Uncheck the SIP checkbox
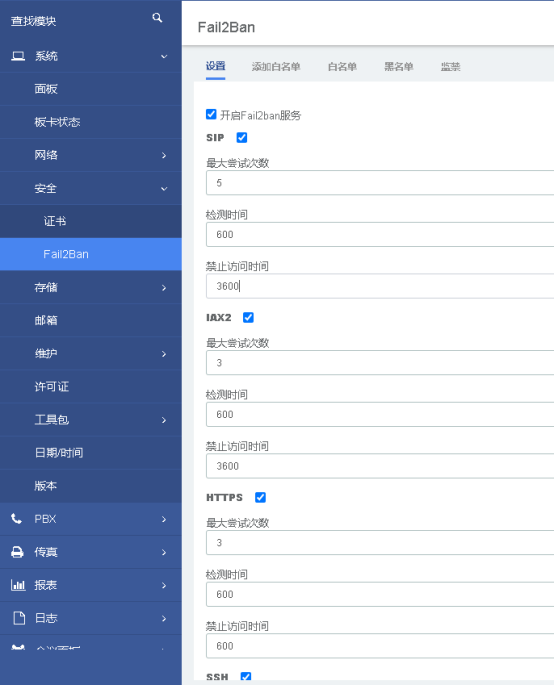The height and width of the screenshot is (686, 554). [242, 138]
